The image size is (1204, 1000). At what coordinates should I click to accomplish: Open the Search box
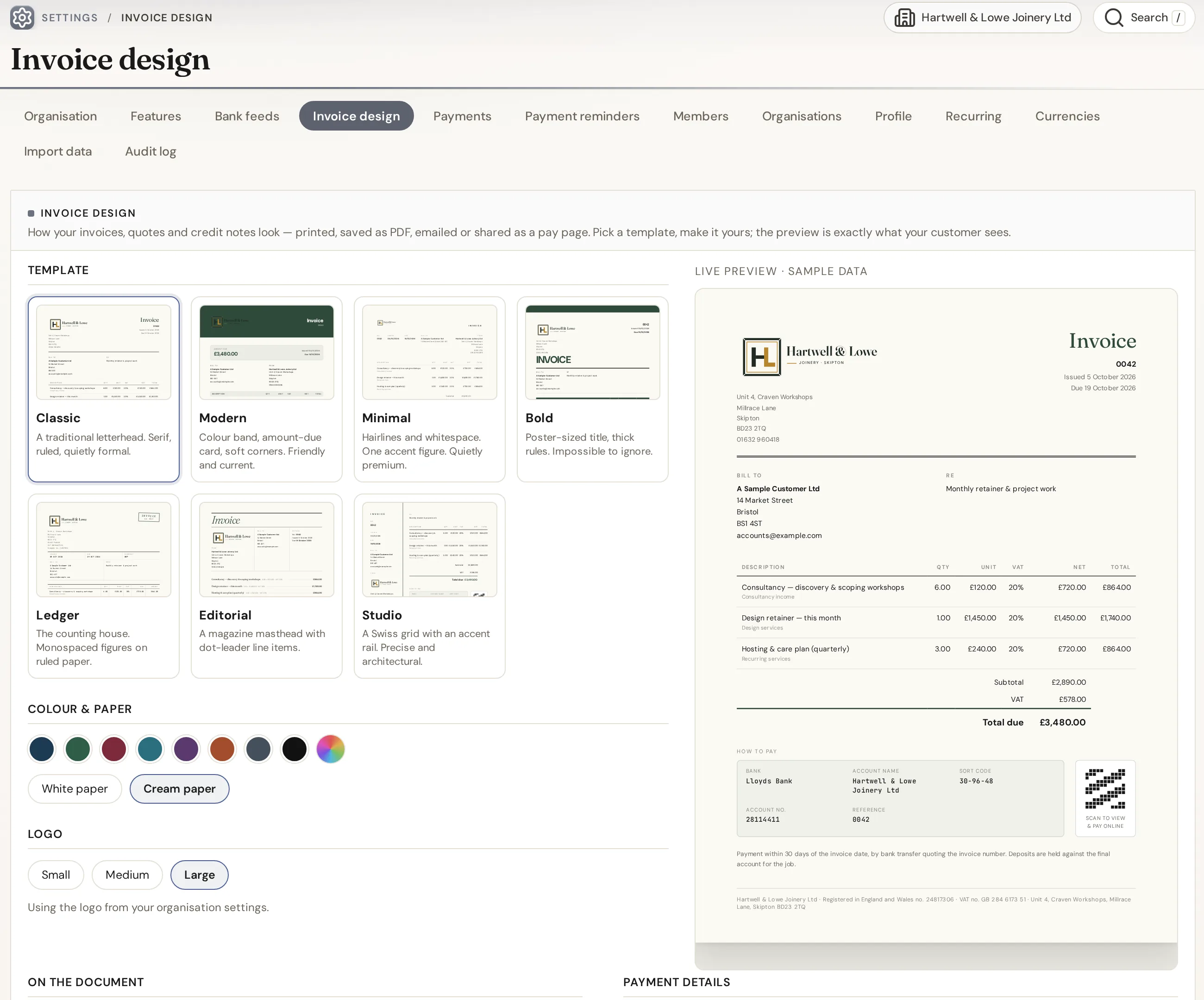point(1144,18)
